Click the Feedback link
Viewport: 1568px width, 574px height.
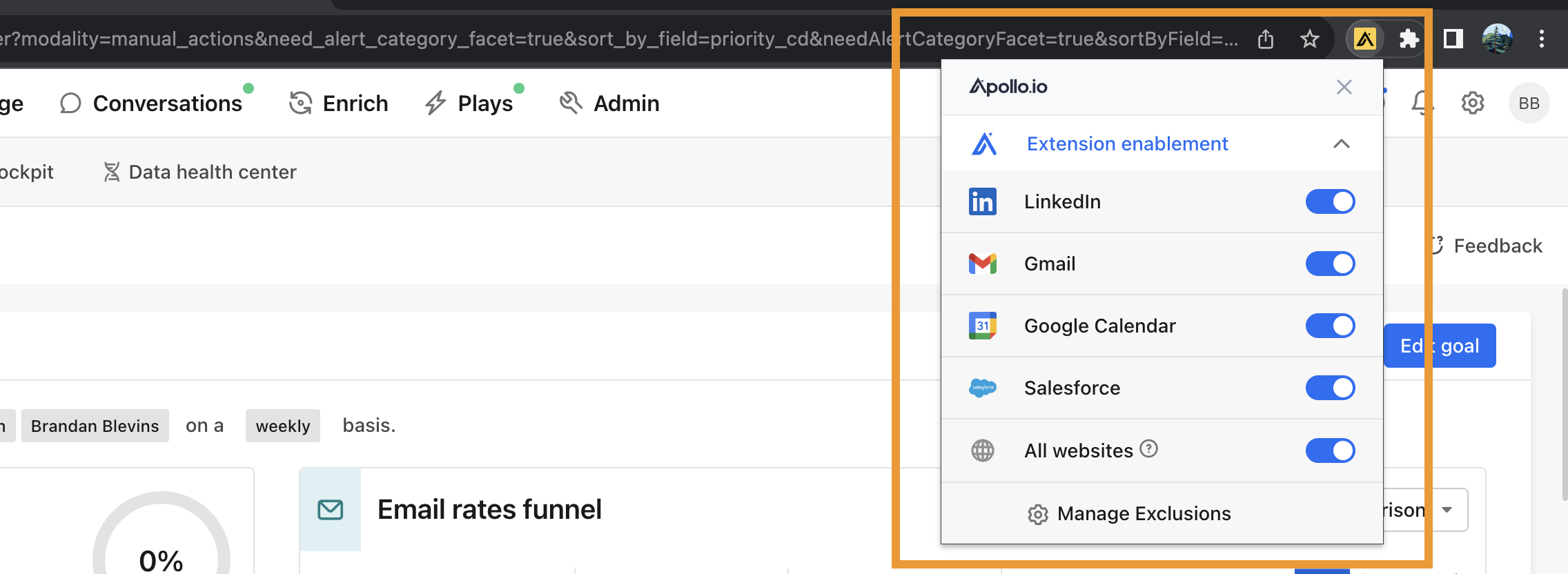(x=1487, y=246)
